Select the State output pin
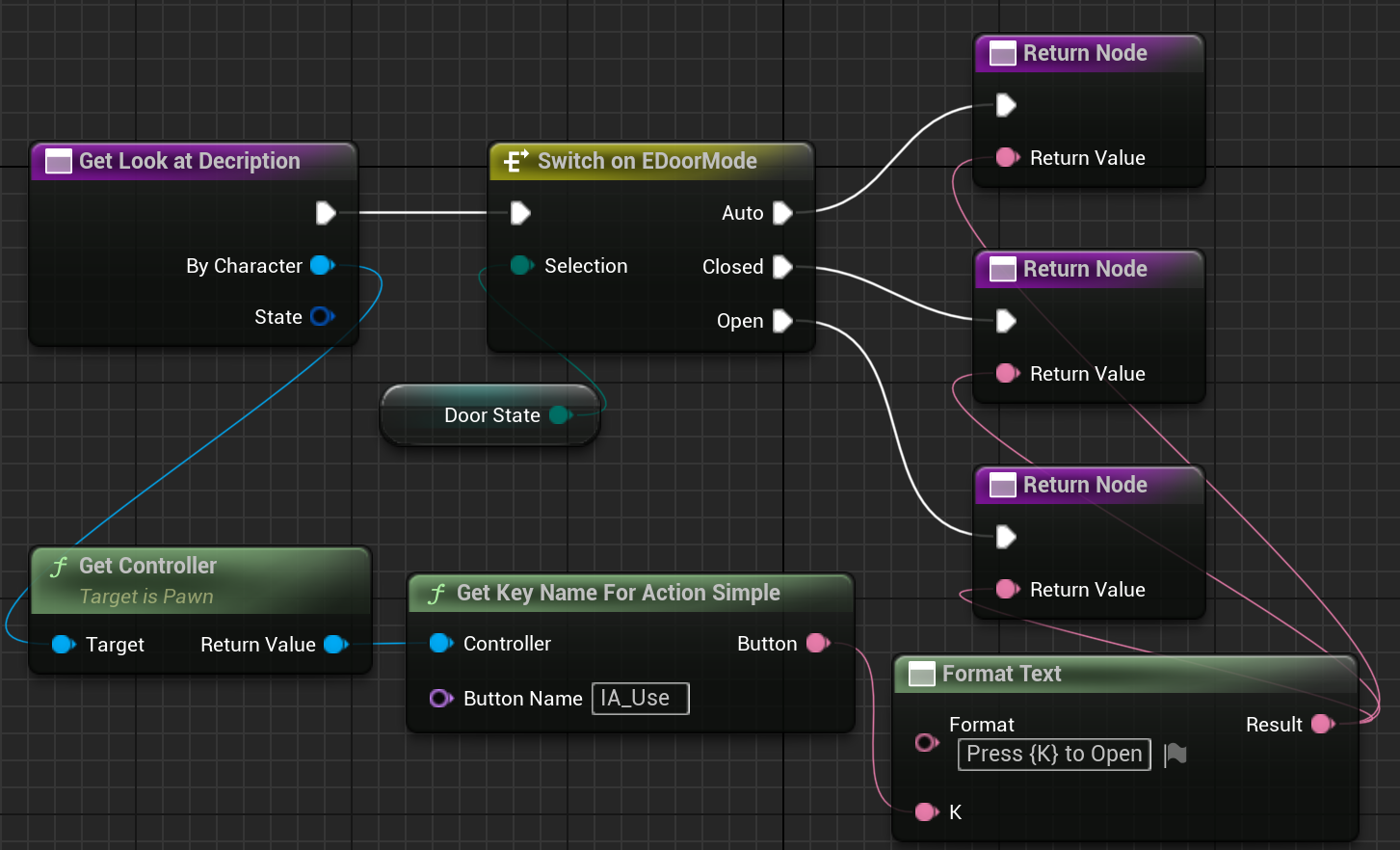Viewport: 1400px width, 850px height. (x=323, y=316)
